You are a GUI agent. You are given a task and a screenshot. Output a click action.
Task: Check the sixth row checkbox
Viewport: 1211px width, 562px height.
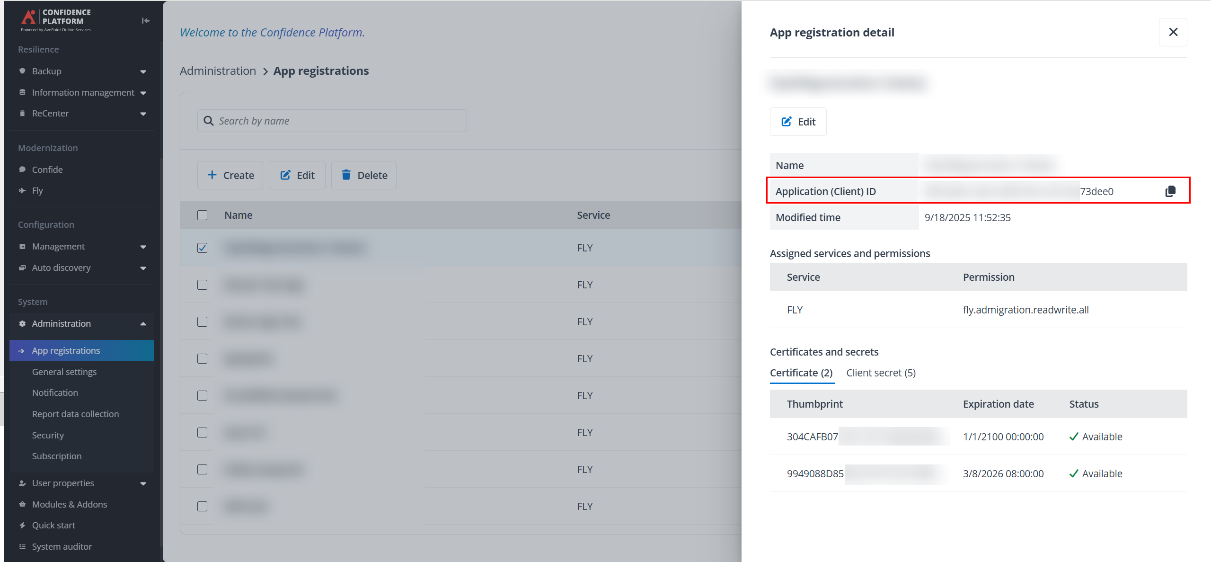(x=203, y=433)
